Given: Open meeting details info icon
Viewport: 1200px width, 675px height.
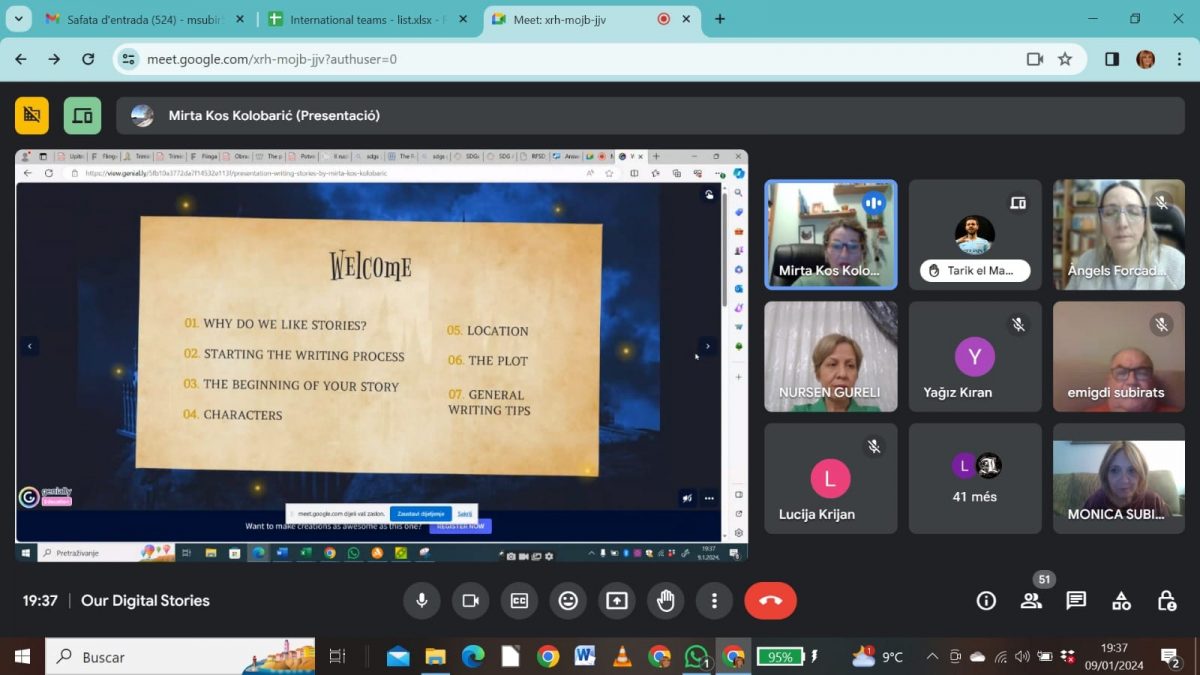Looking at the screenshot, I should [x=986, y=600].
